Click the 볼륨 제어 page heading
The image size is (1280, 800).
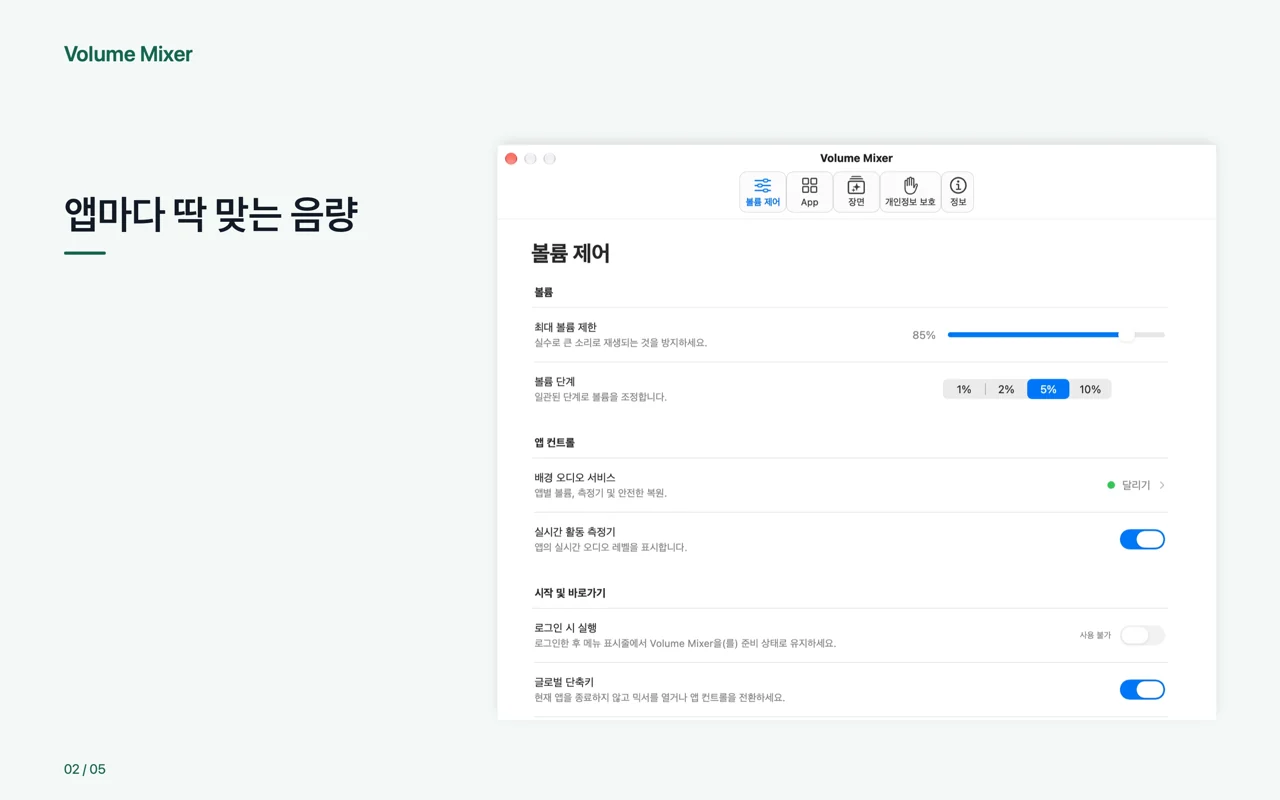[570, 254]
